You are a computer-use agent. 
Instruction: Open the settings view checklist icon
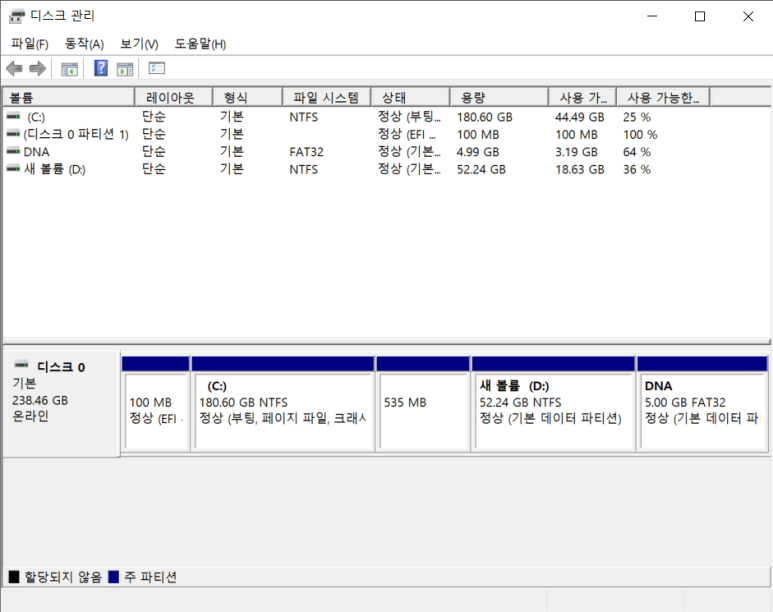point(157,68)
